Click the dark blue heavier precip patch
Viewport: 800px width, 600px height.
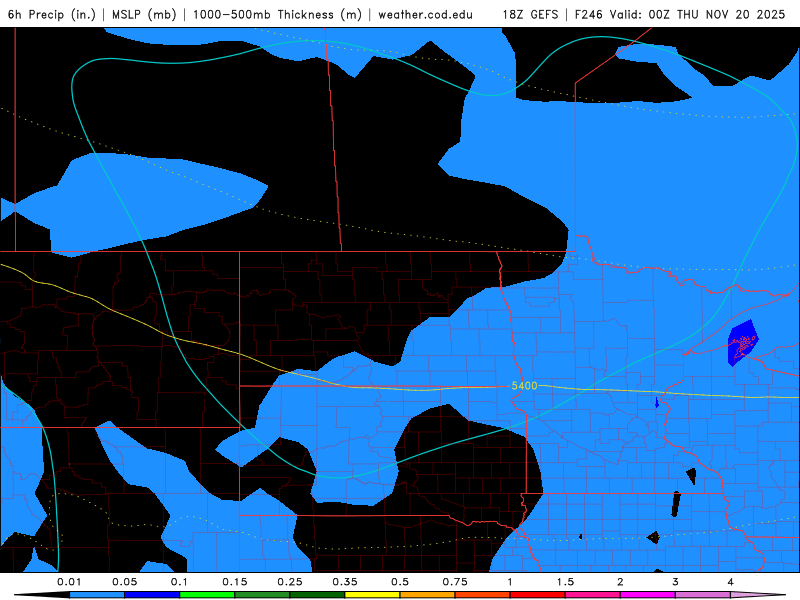[742, 343]
